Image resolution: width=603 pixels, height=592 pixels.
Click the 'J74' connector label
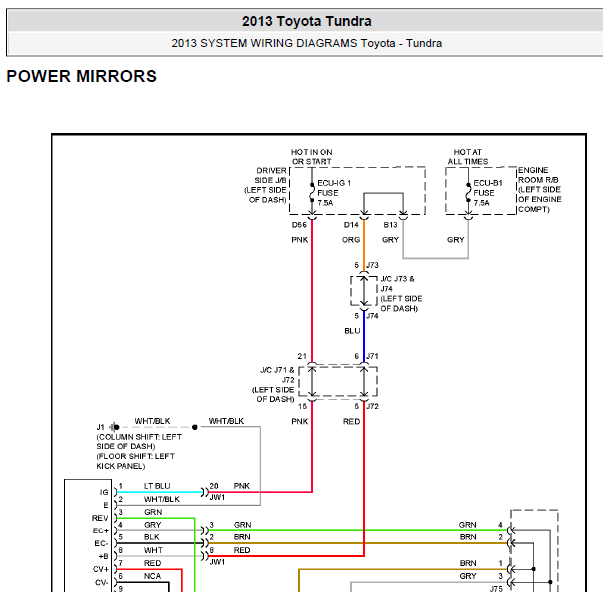click(372, 316)
